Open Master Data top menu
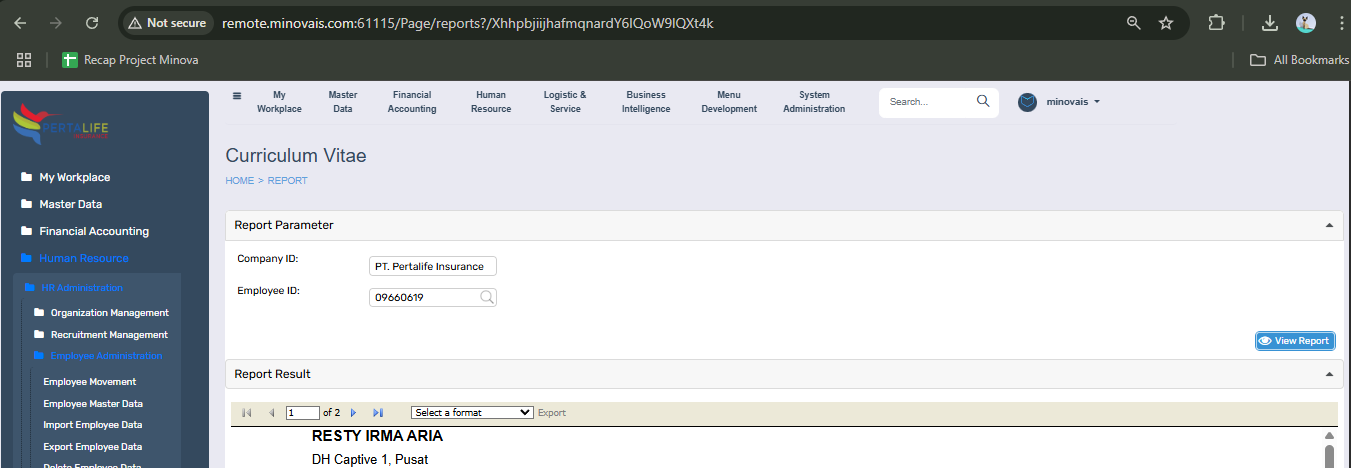The width and height of the screenshot is (1351, 468). [x=343, y=102]
